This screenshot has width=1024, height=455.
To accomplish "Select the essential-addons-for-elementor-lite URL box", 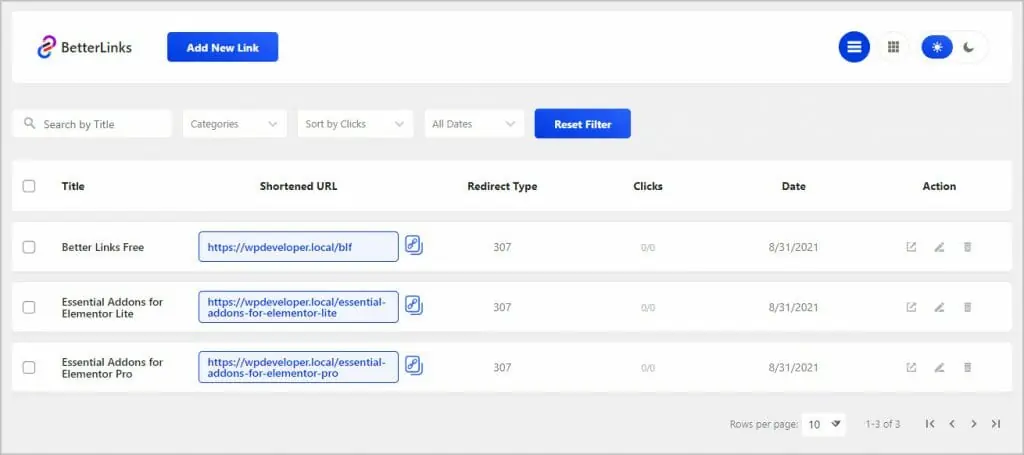I will pos(298,307).
